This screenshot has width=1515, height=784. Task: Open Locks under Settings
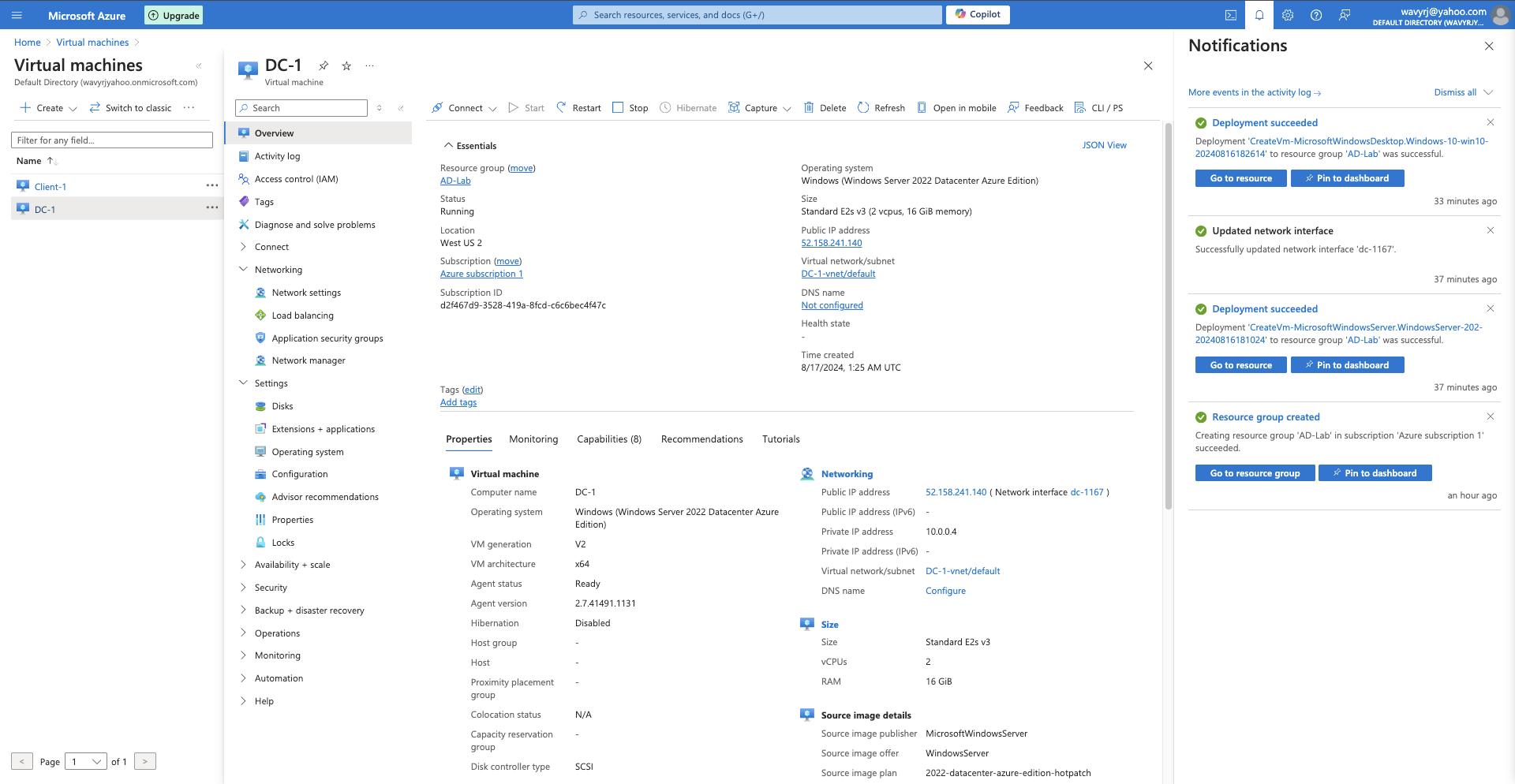(x=282, y=543)
